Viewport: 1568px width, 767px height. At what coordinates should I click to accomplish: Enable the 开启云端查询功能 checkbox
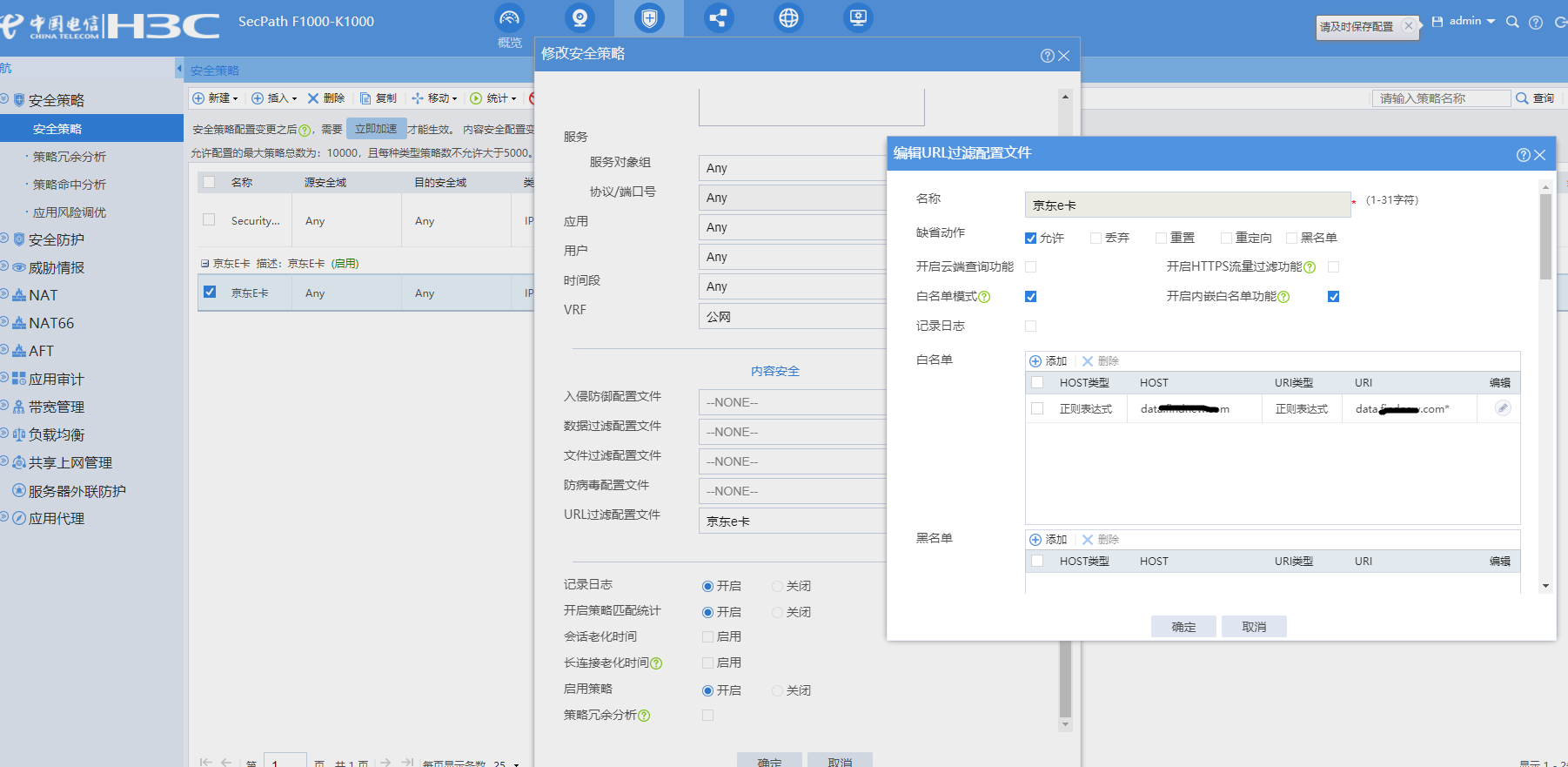[x=1031, y=267]
